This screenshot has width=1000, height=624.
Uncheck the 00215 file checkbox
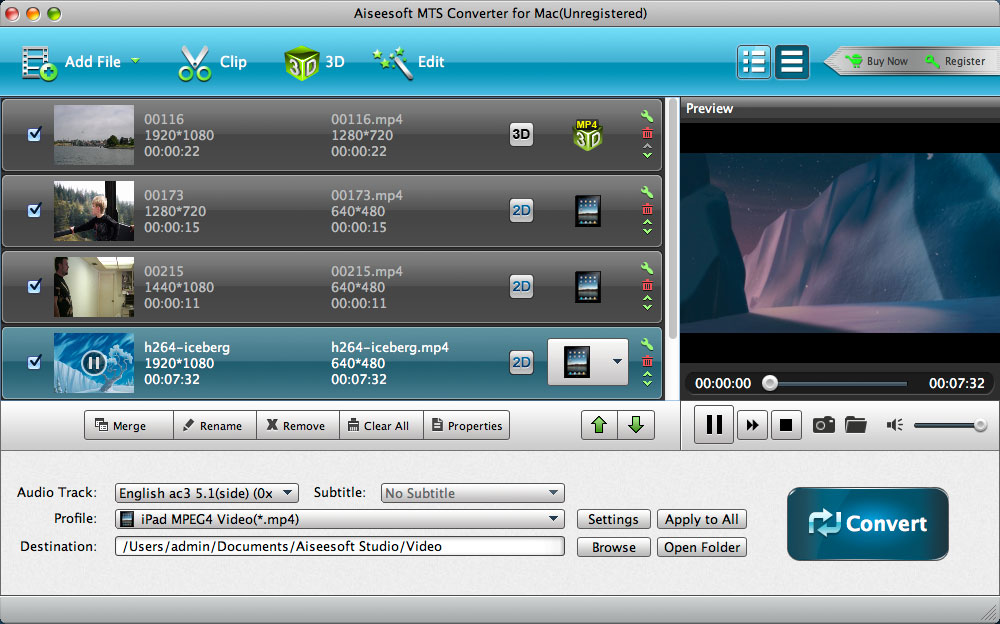point(34,286)
